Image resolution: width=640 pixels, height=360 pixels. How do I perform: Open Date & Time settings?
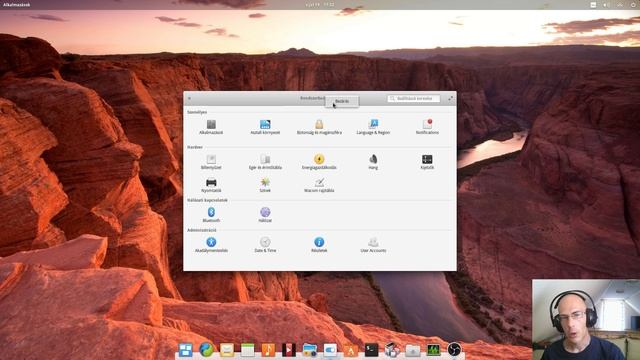[x=265, y=245]
